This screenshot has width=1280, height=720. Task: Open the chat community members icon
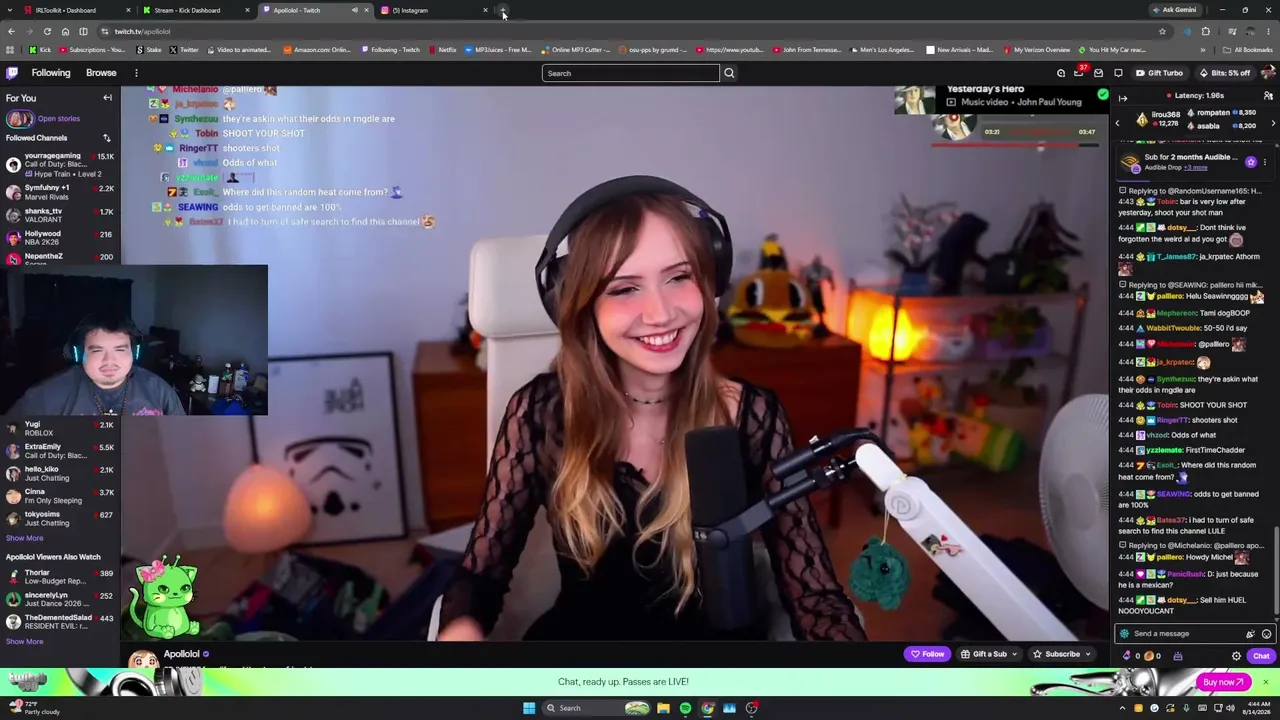(x=1268, y=96)
